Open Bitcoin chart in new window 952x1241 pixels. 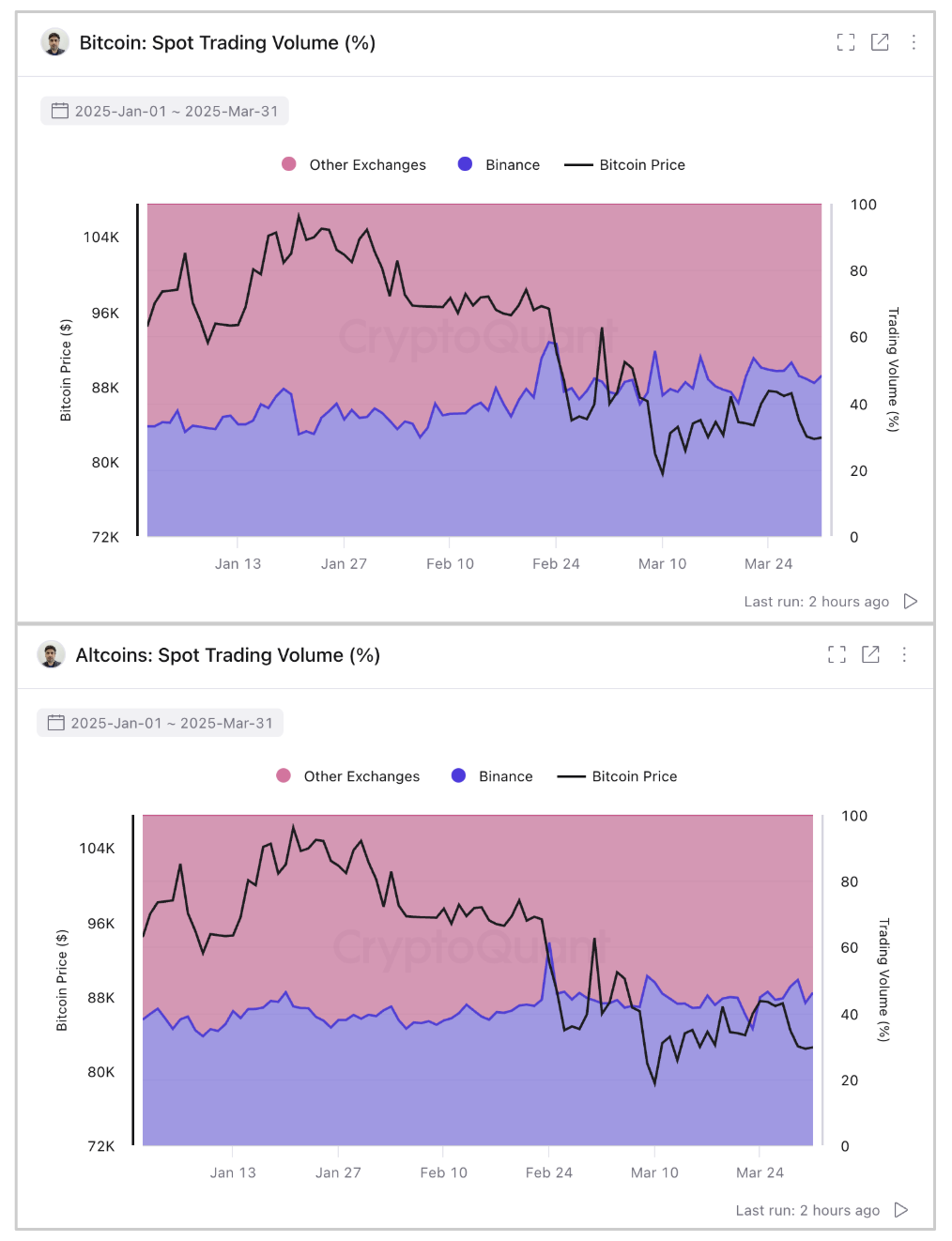(x=880, y=42)
